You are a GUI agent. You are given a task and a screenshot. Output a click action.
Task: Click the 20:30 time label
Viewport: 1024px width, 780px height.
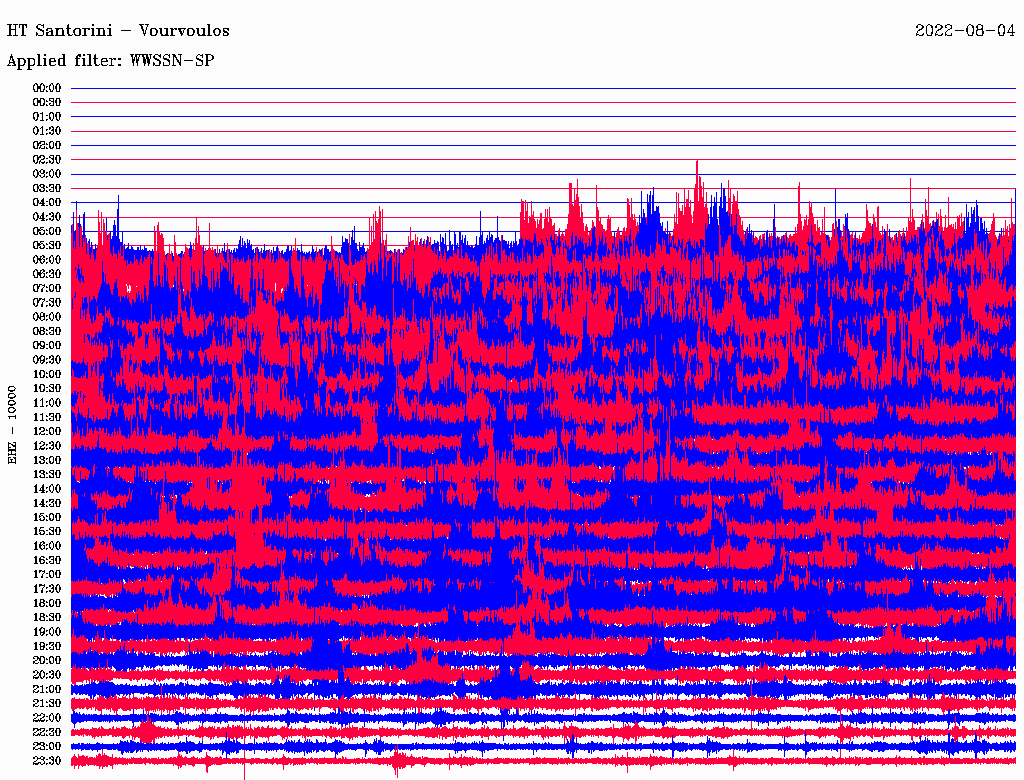47,674
